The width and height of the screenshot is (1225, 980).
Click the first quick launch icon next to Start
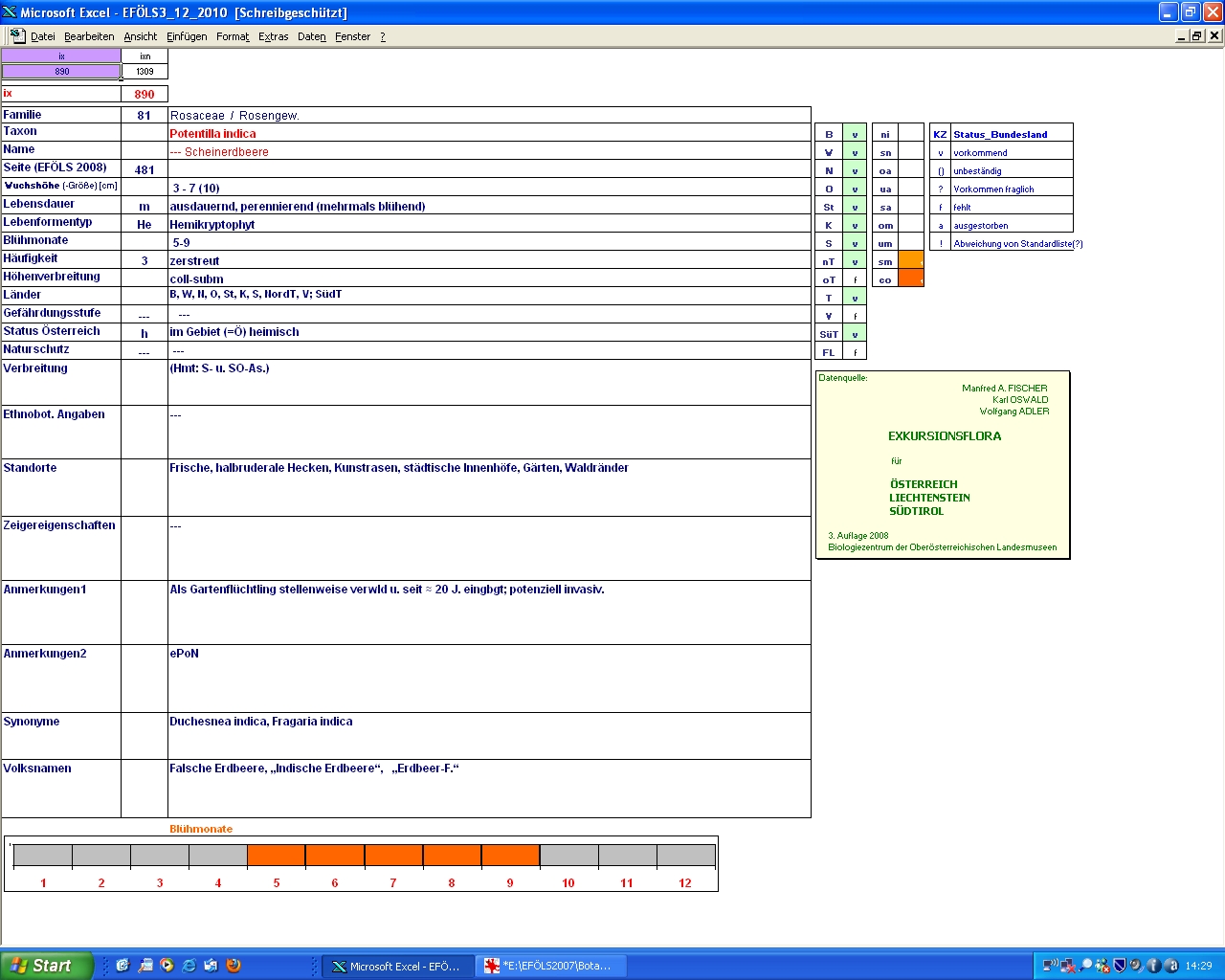[x=122, y=966]
